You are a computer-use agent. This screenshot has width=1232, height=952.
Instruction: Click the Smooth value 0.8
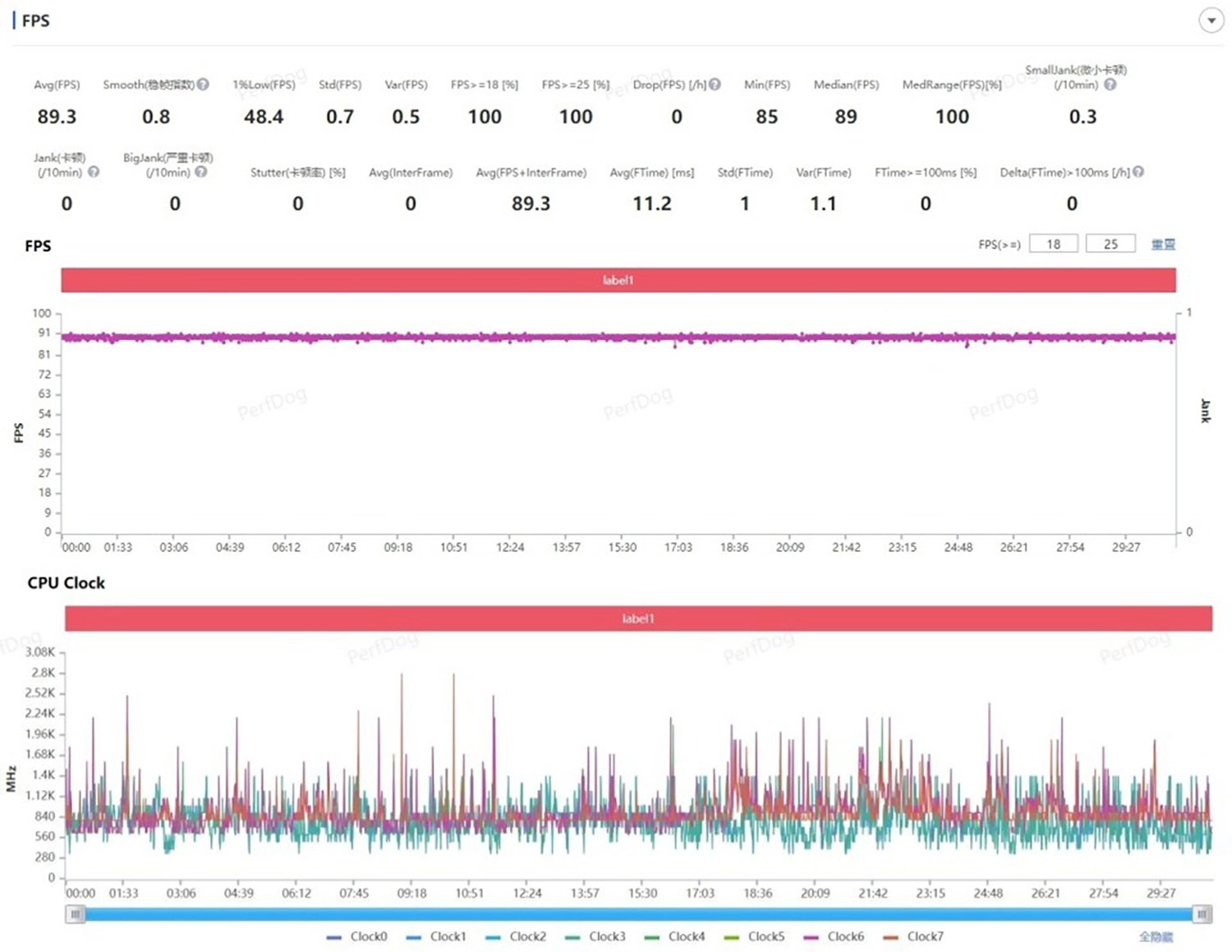(x=156, y=117)
